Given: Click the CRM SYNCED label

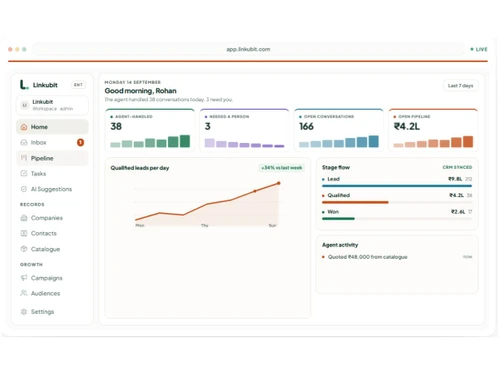Looking at the screenshot, I should point(457,167).
